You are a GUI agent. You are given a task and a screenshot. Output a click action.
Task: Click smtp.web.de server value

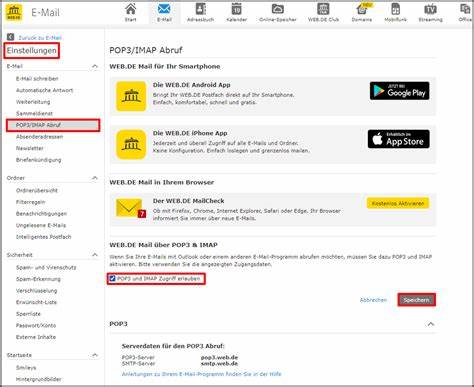coord(219,363)
